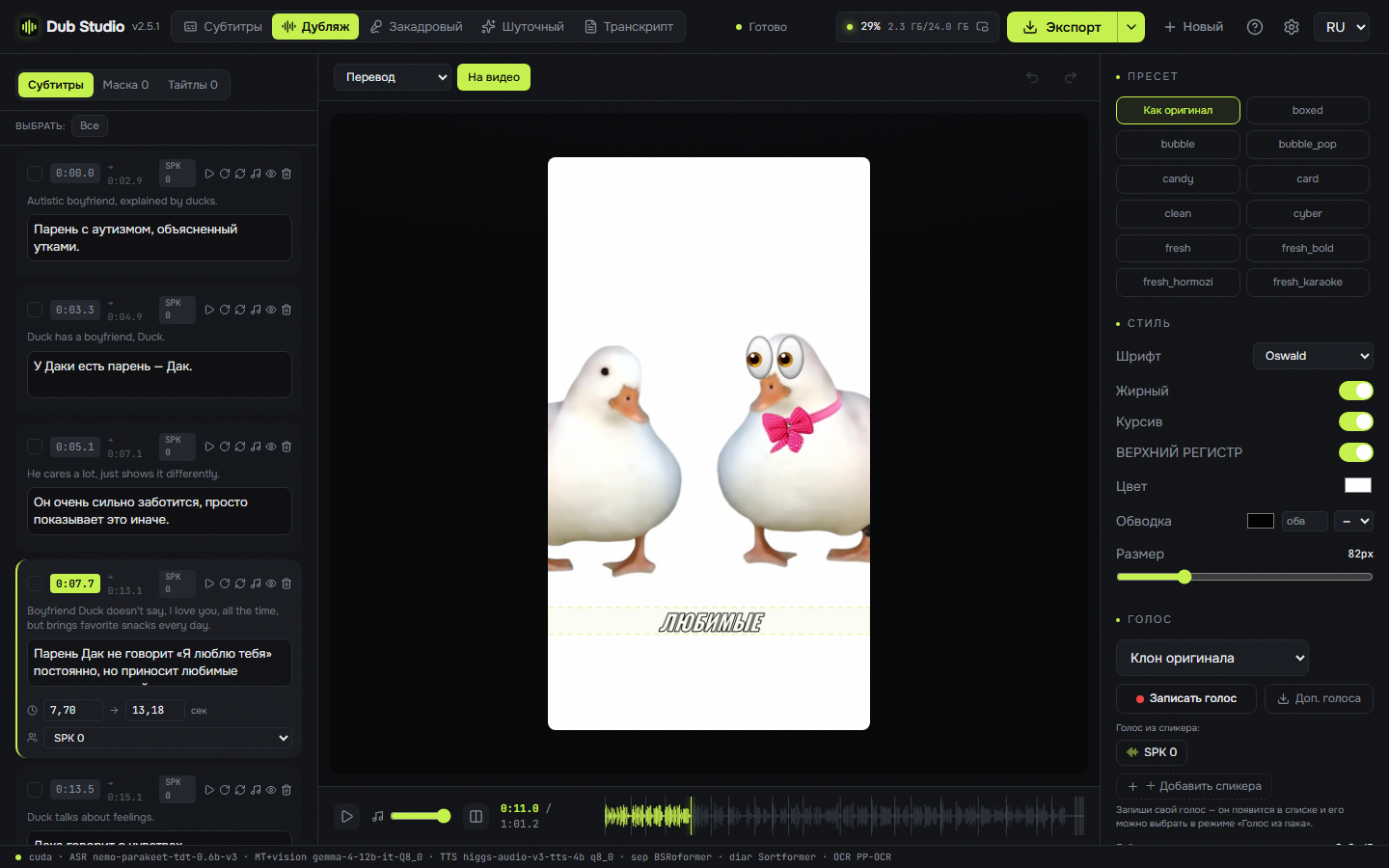The width and height of the screenshot is (1389, 868).
Task: Toggle the Курсив italic switch
Action: (1355, 421)
